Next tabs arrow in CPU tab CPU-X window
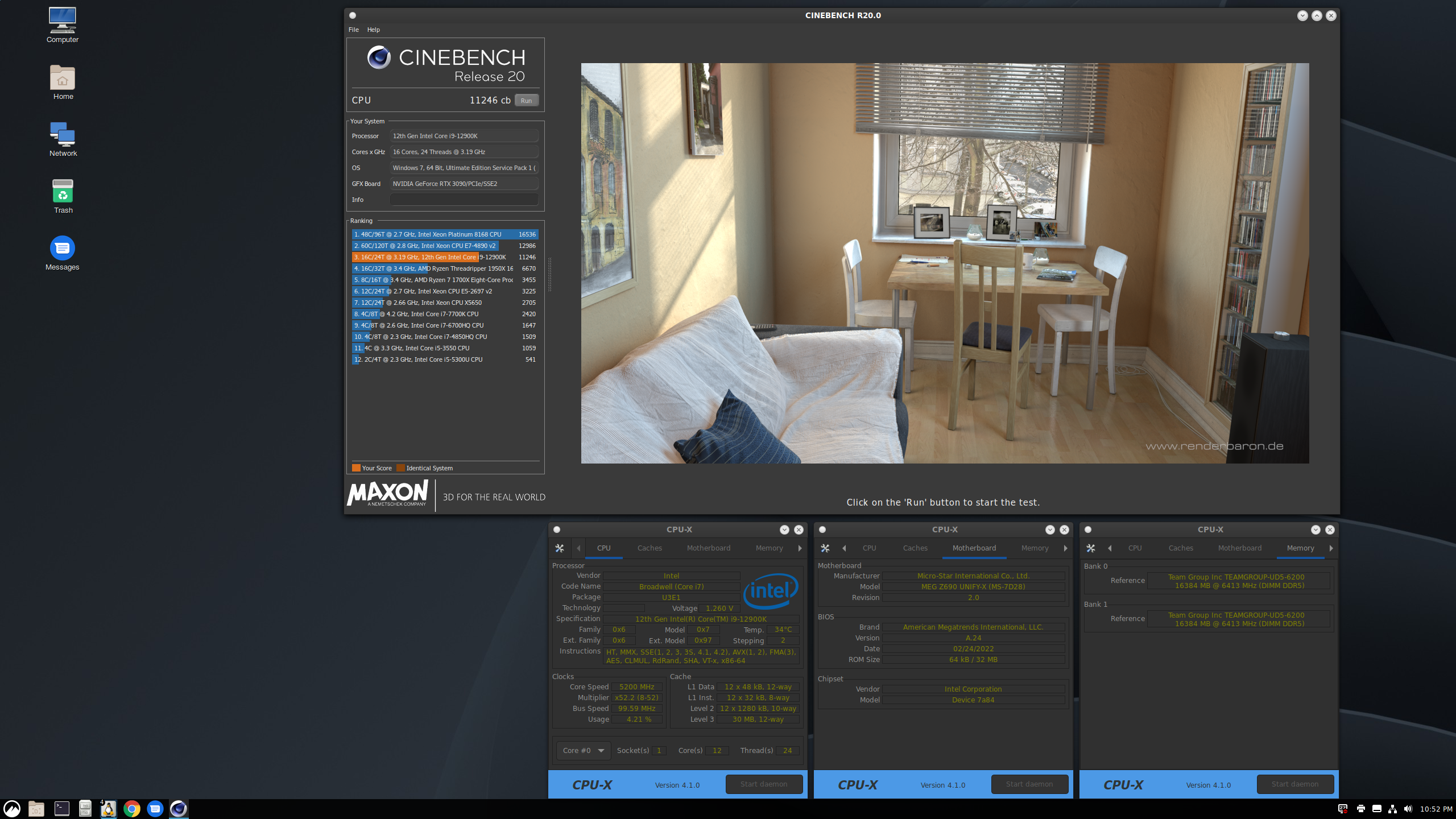This screenshot has width=1456, height=819. [x=800, y=548]
